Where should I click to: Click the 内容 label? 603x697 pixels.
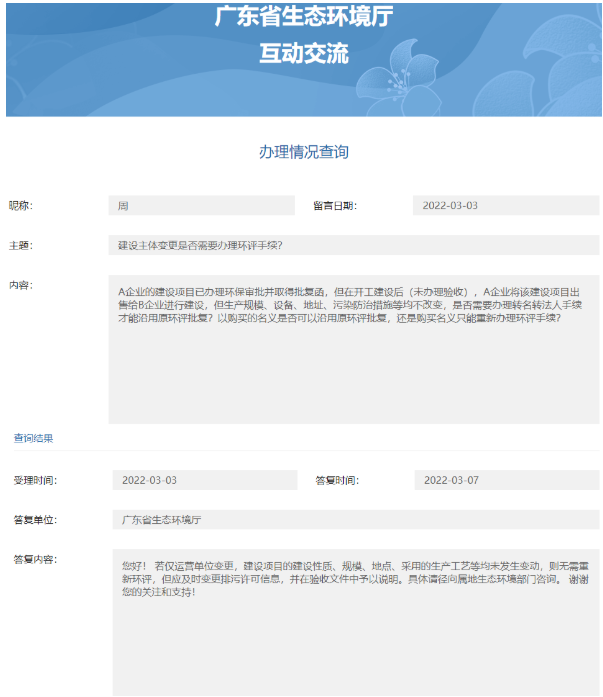coord(21,285)
